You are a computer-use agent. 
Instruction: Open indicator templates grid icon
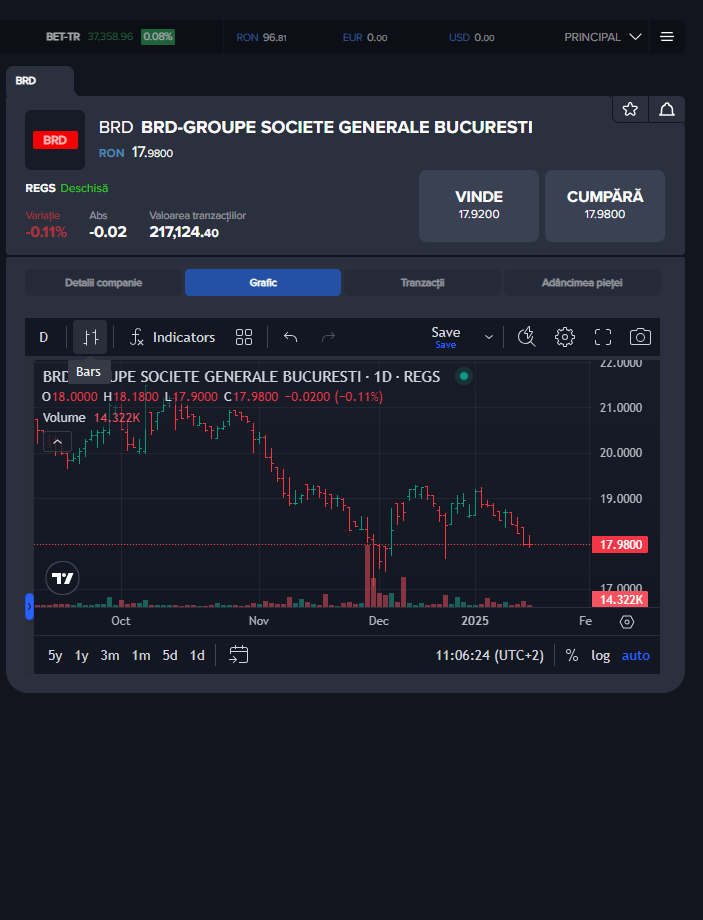click(244, 337)
